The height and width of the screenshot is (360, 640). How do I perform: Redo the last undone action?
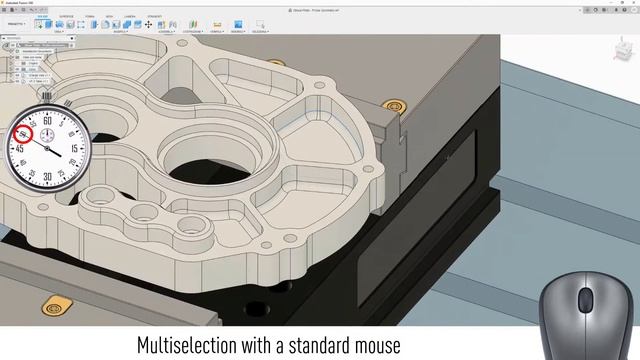tap(42, 10)
